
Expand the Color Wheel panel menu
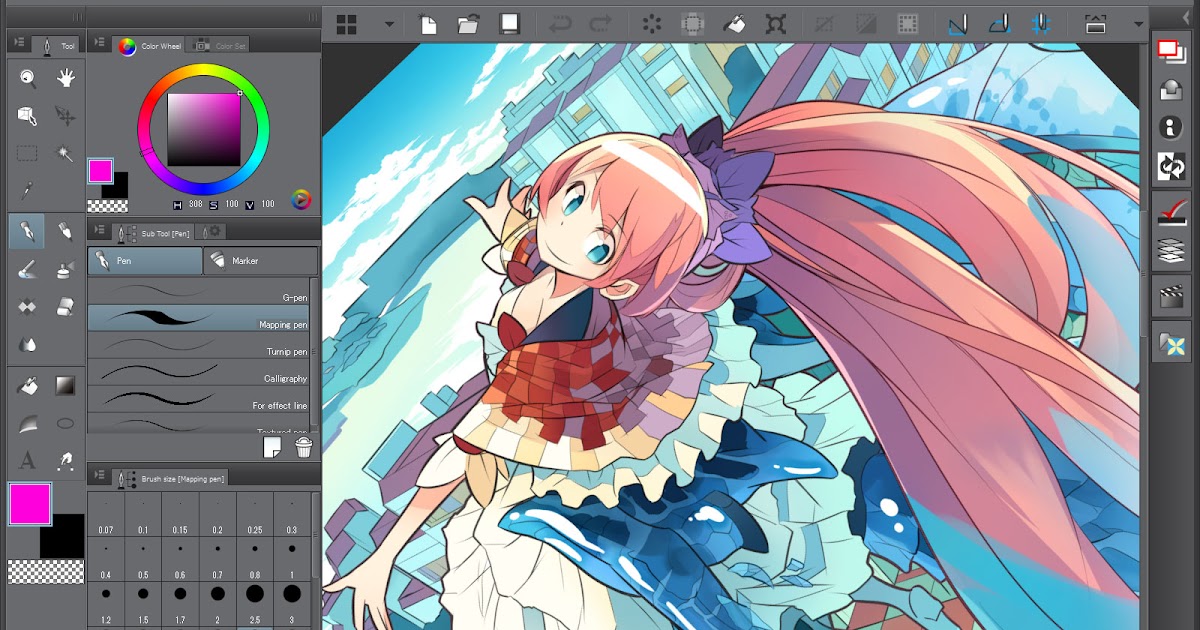[99, 43]
